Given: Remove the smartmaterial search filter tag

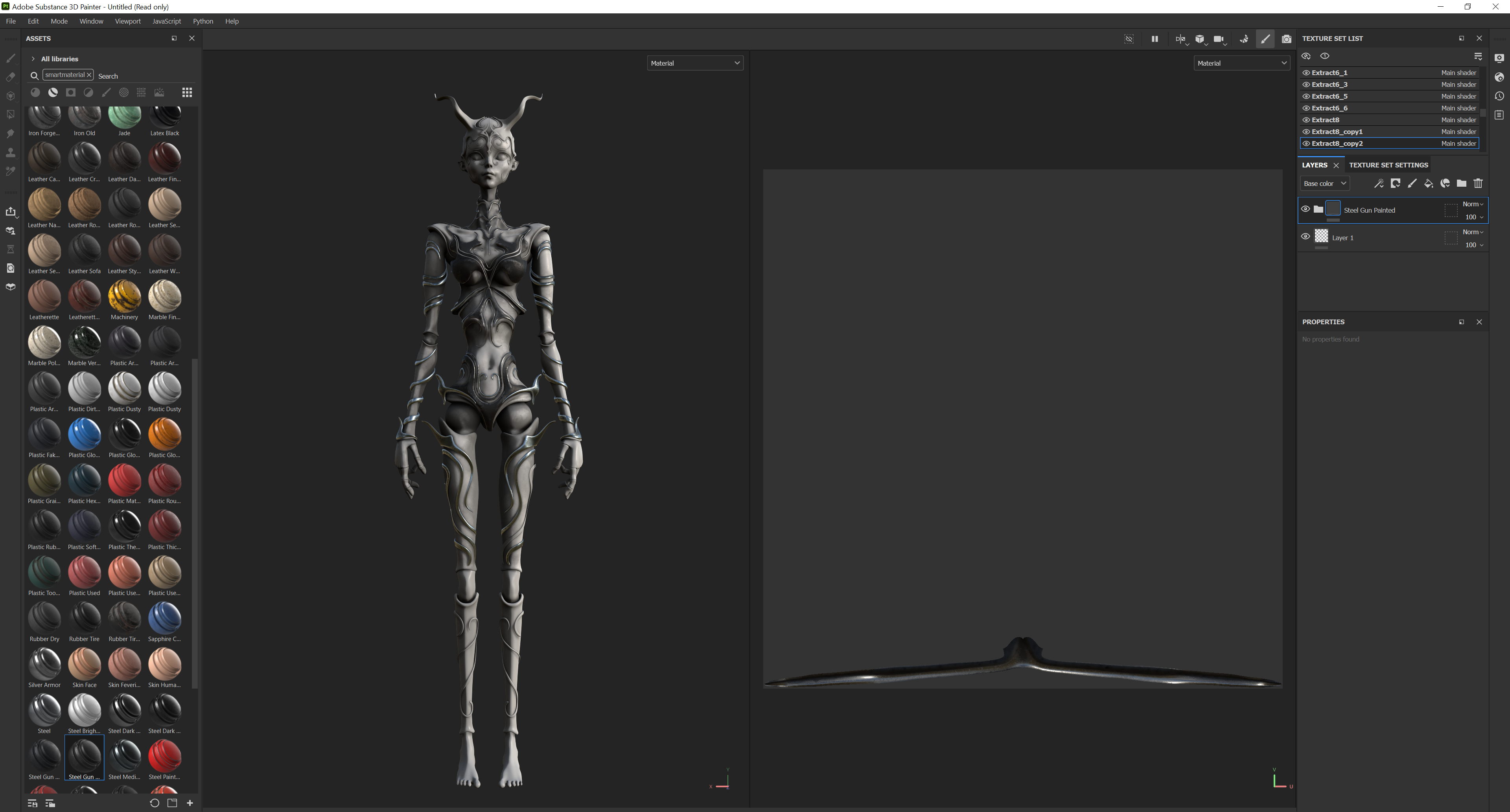Looking at the screenshot, I should (x=89, y=75).
